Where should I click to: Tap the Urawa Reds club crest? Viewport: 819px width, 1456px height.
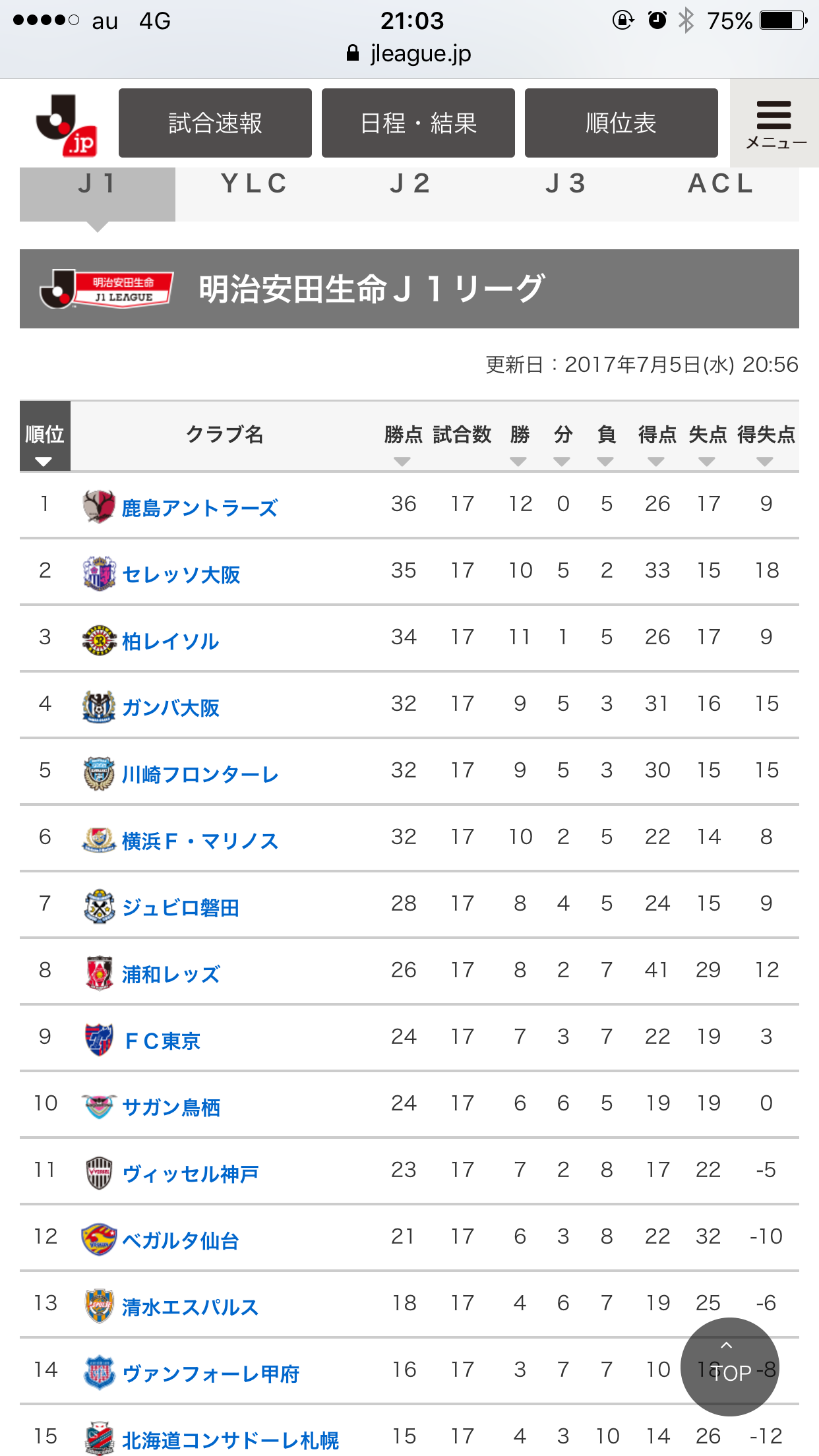click(99, 973)
